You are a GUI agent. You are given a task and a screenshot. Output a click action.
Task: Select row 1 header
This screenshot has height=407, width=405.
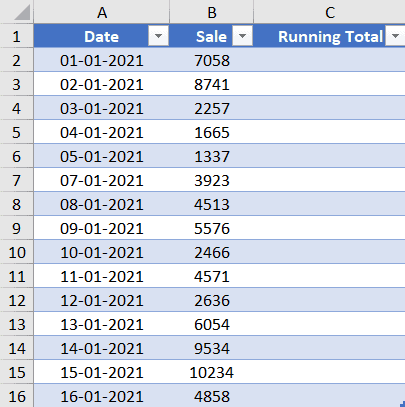[x=16, y=36]
